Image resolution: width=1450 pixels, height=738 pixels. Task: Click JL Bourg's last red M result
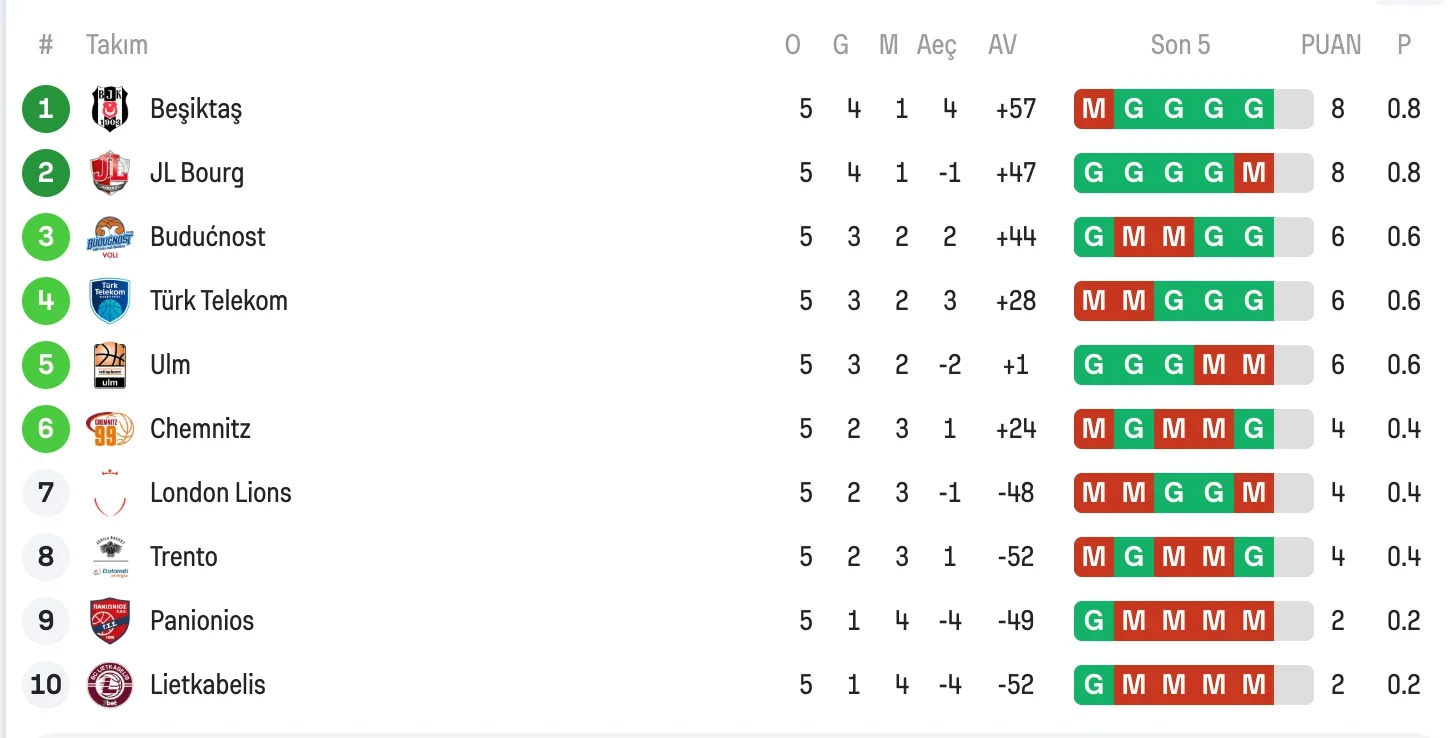(x=1254, y=173)
